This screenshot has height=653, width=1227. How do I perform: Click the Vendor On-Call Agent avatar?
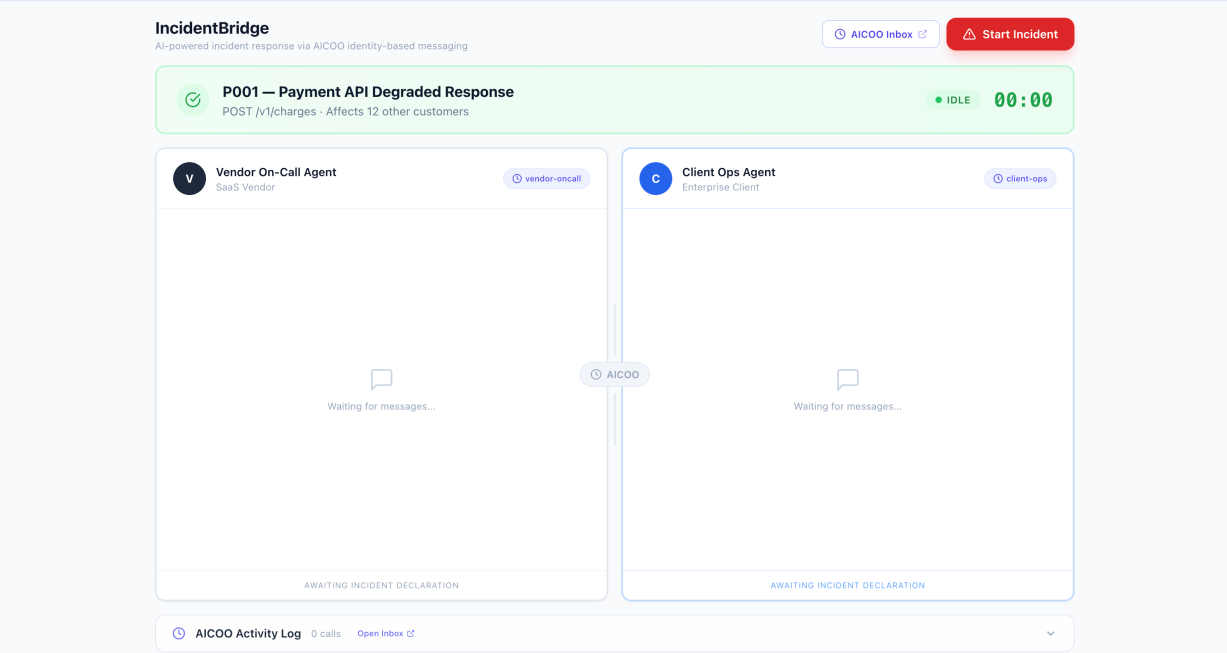pyautogui.click(x=189, y=179)
